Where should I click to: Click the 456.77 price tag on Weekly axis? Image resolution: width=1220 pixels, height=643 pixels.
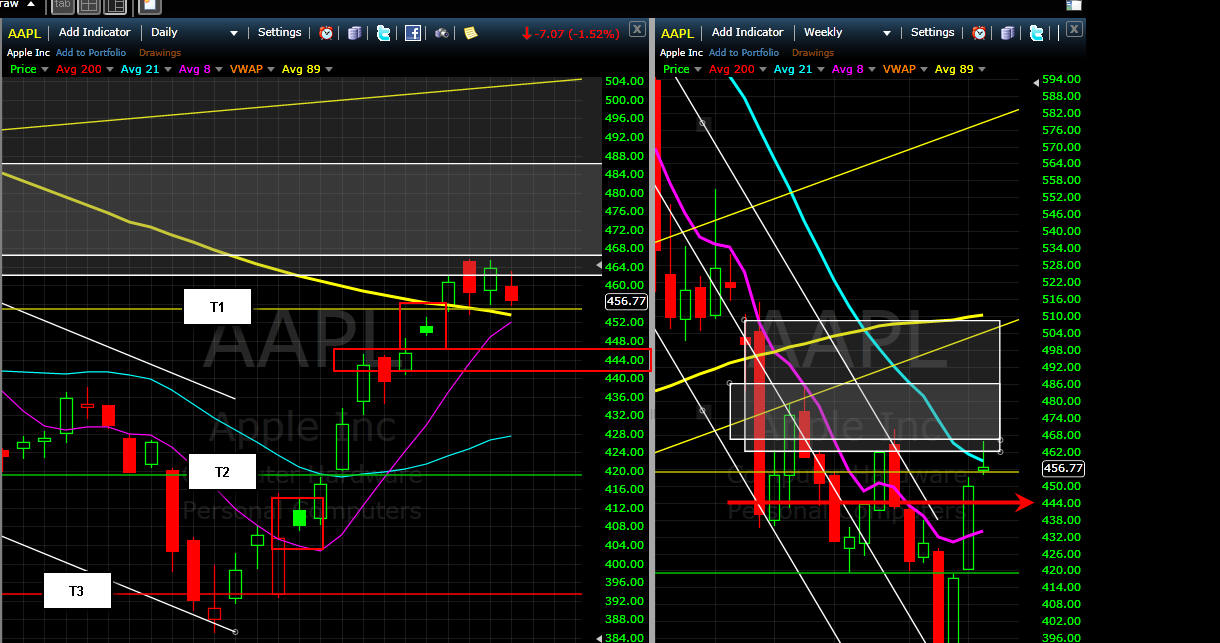(x=1063, y=468)
